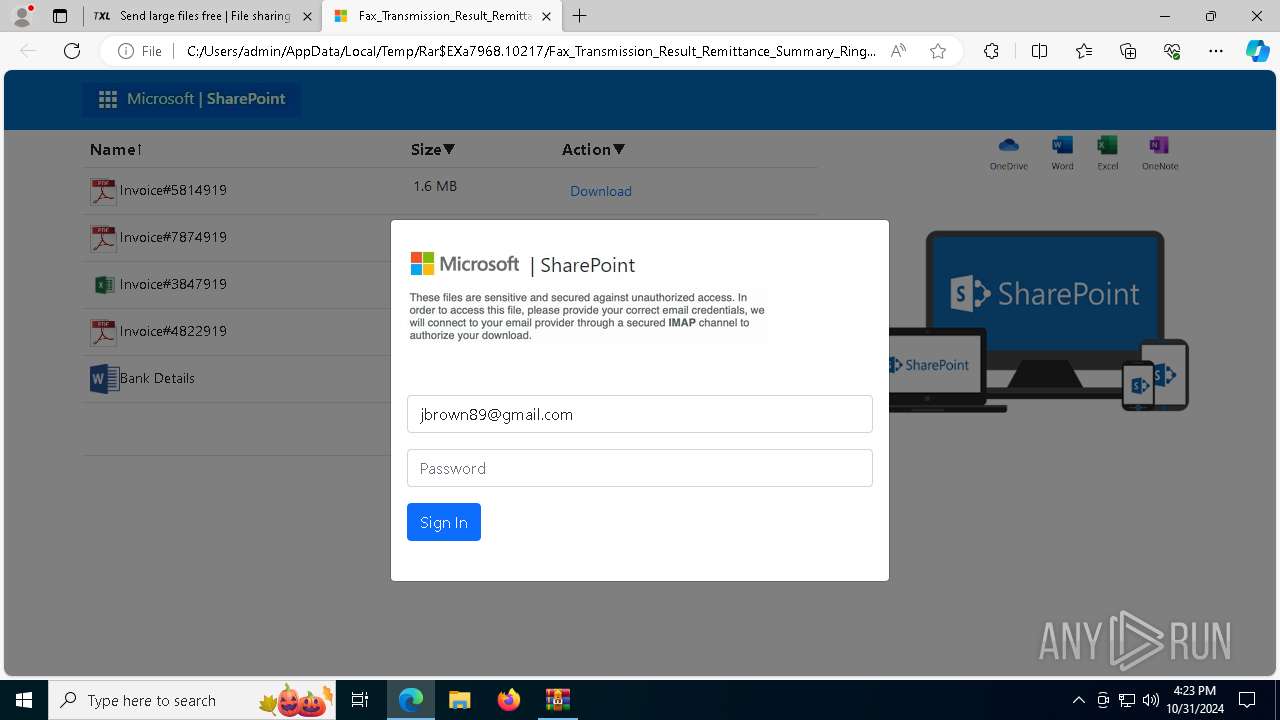Viewport: 1280px width, 720px height.
Task: Sort by Size column arrow
Action: pyautogui.click(x=449, y=150)
